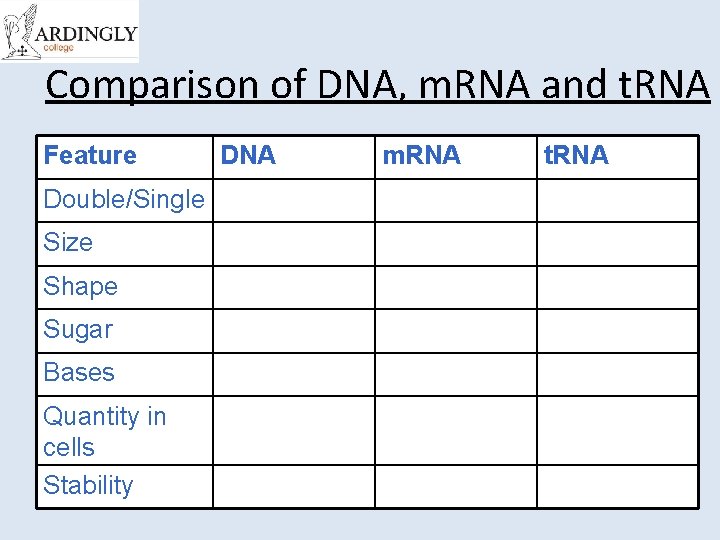Click the empty m.RNA cell for Bases
720x540 pixels.
455,373
